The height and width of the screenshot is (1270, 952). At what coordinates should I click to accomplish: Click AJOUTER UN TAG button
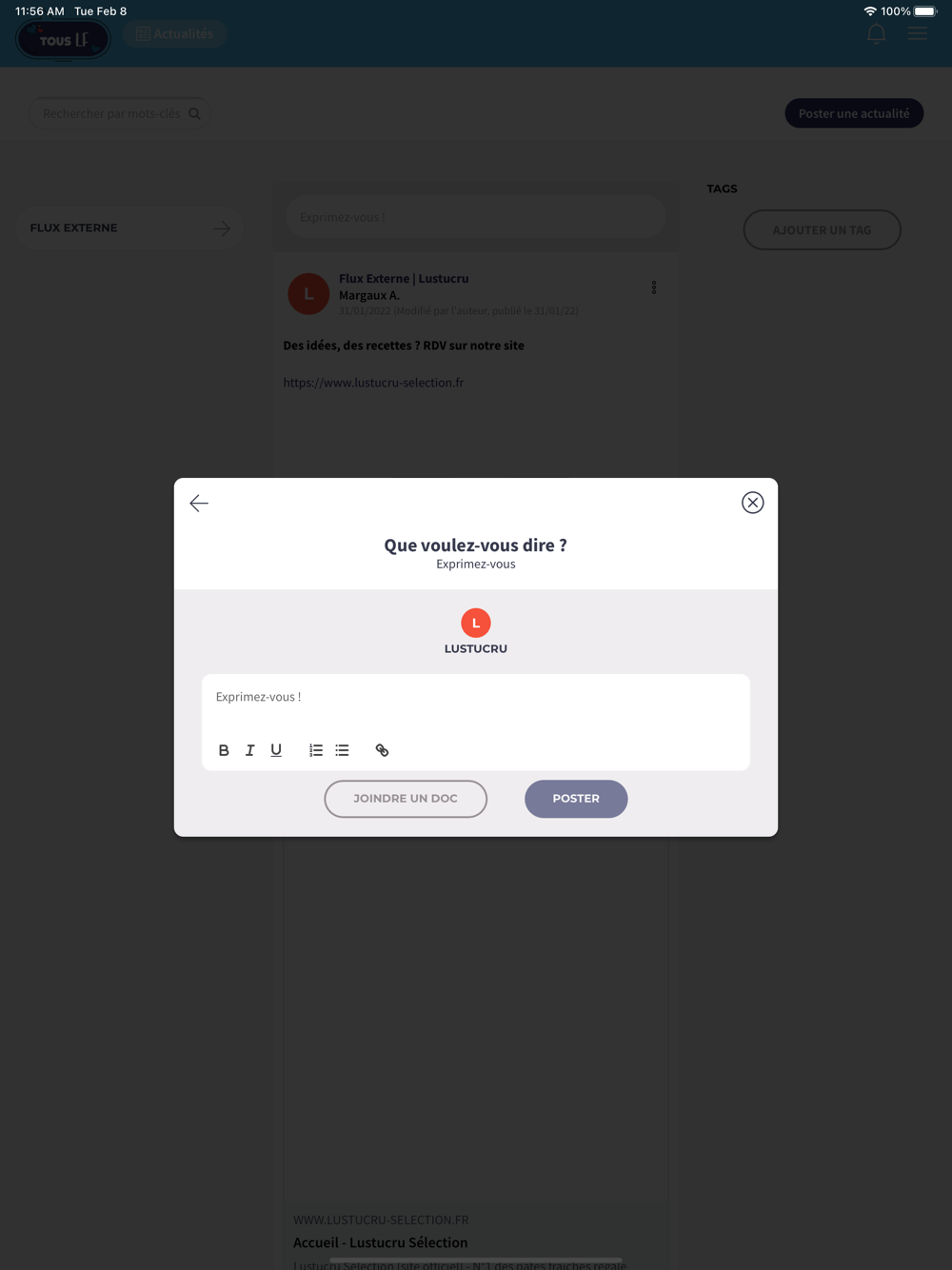click(x=822, y=229)
